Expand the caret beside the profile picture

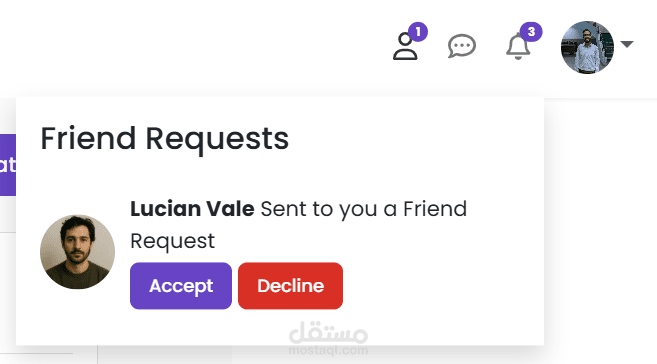[627, 44]
